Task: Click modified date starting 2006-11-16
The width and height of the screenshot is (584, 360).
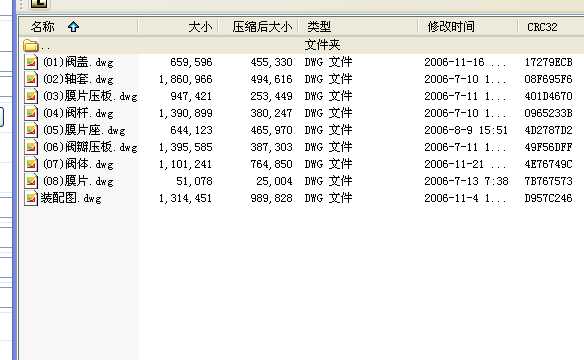Action: pyautogui.click(x=465, y=62)
